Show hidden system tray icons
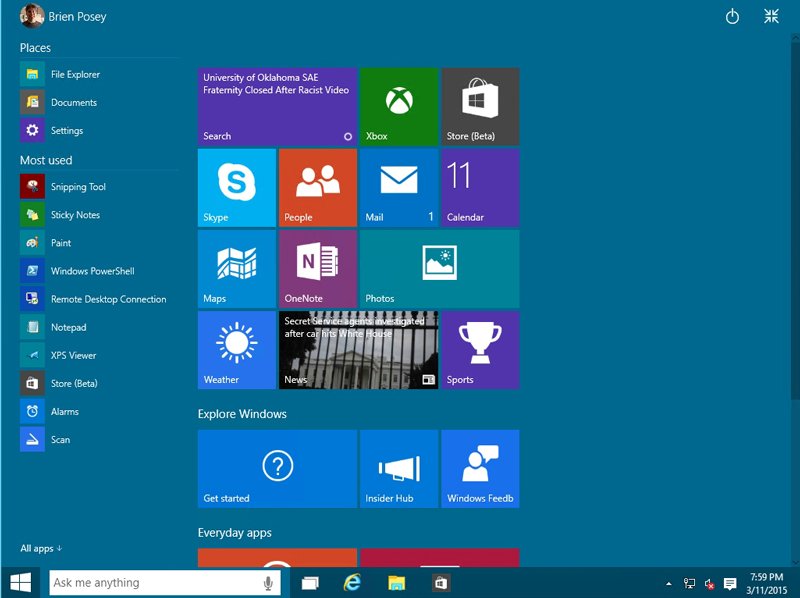The height and width of the screenshot is (598, 800). 668,583
